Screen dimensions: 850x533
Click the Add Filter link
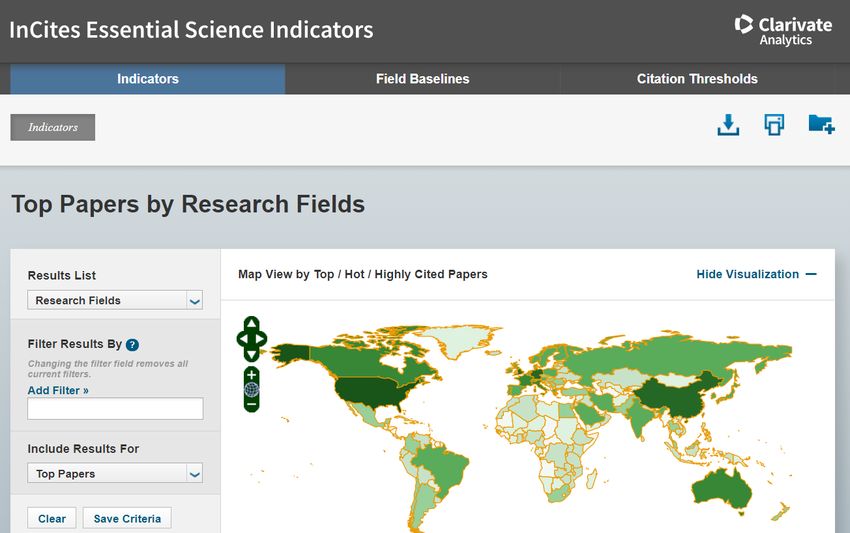point(58,390)
